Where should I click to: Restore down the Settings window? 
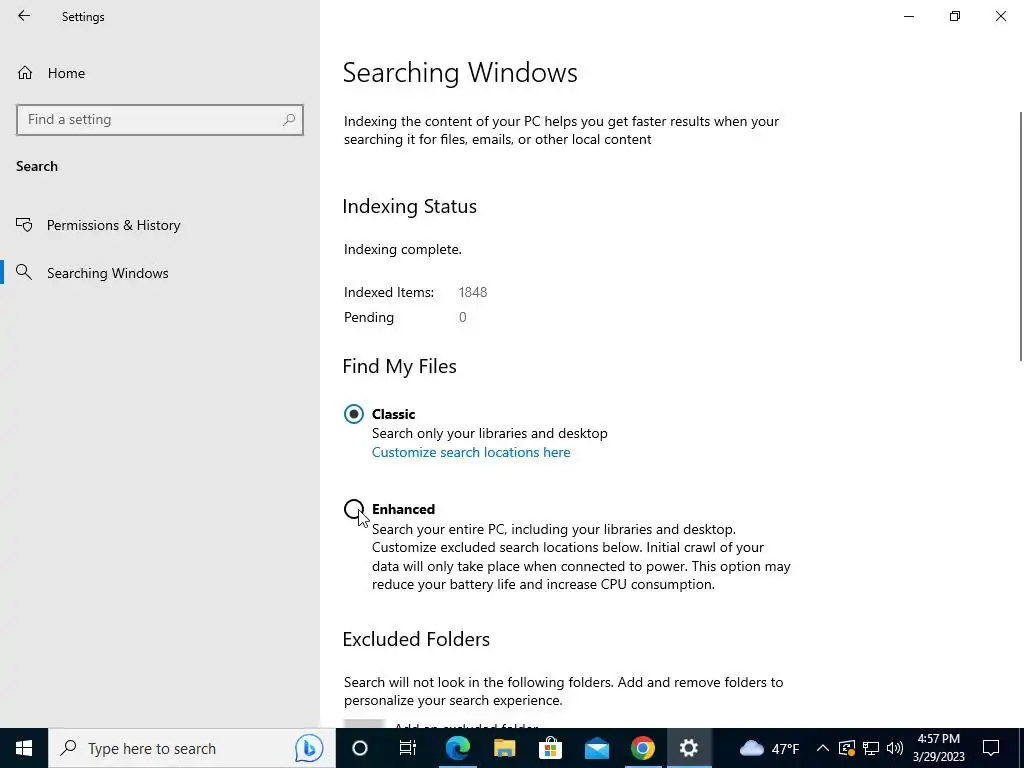(x=955, y=16)
